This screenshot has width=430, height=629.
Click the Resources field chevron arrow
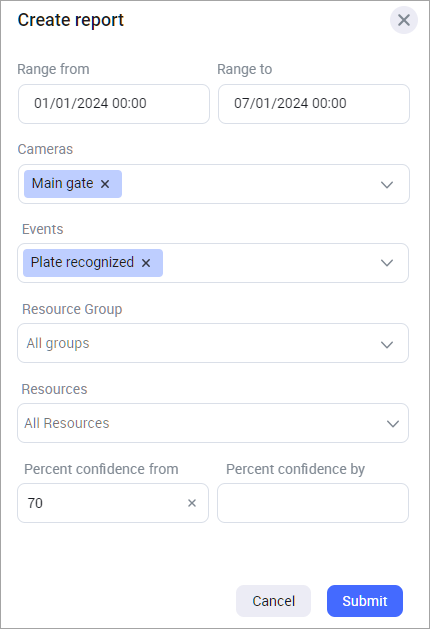393,424
